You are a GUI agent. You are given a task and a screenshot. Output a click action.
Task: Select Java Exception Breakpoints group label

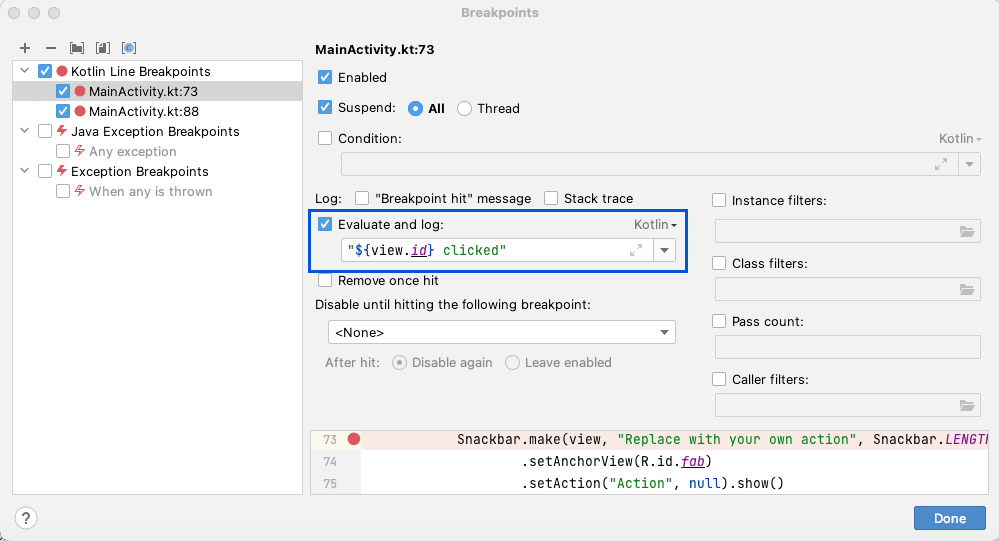(155, 131)
